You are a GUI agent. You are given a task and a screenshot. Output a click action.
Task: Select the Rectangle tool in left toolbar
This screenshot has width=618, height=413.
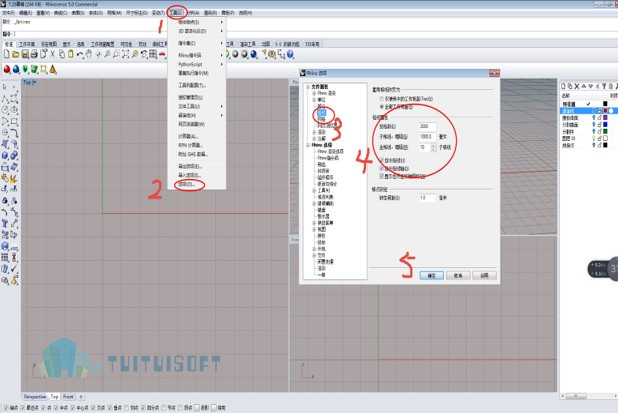[14, 121]
